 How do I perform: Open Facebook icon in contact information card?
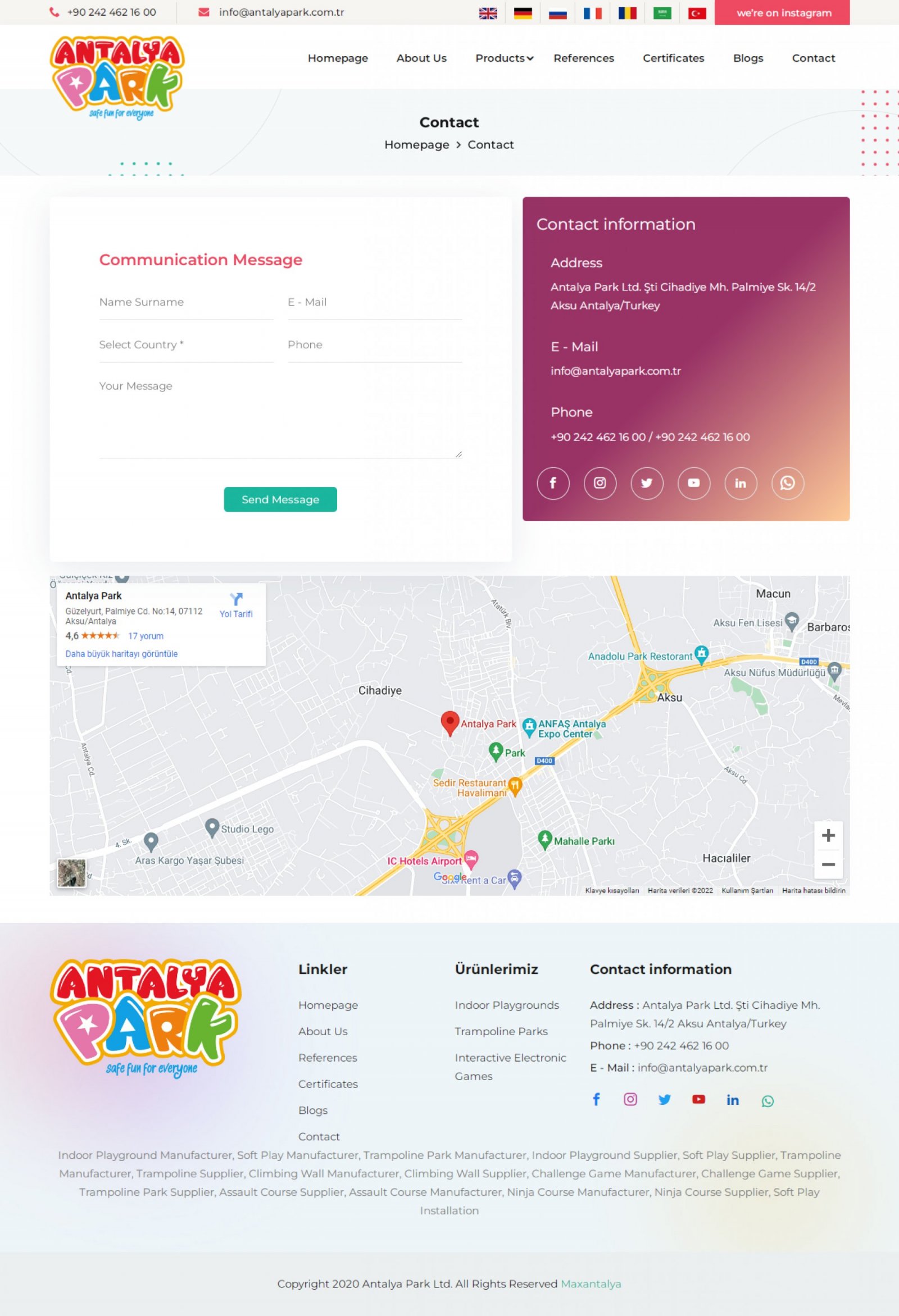click(x=553, y=483)
